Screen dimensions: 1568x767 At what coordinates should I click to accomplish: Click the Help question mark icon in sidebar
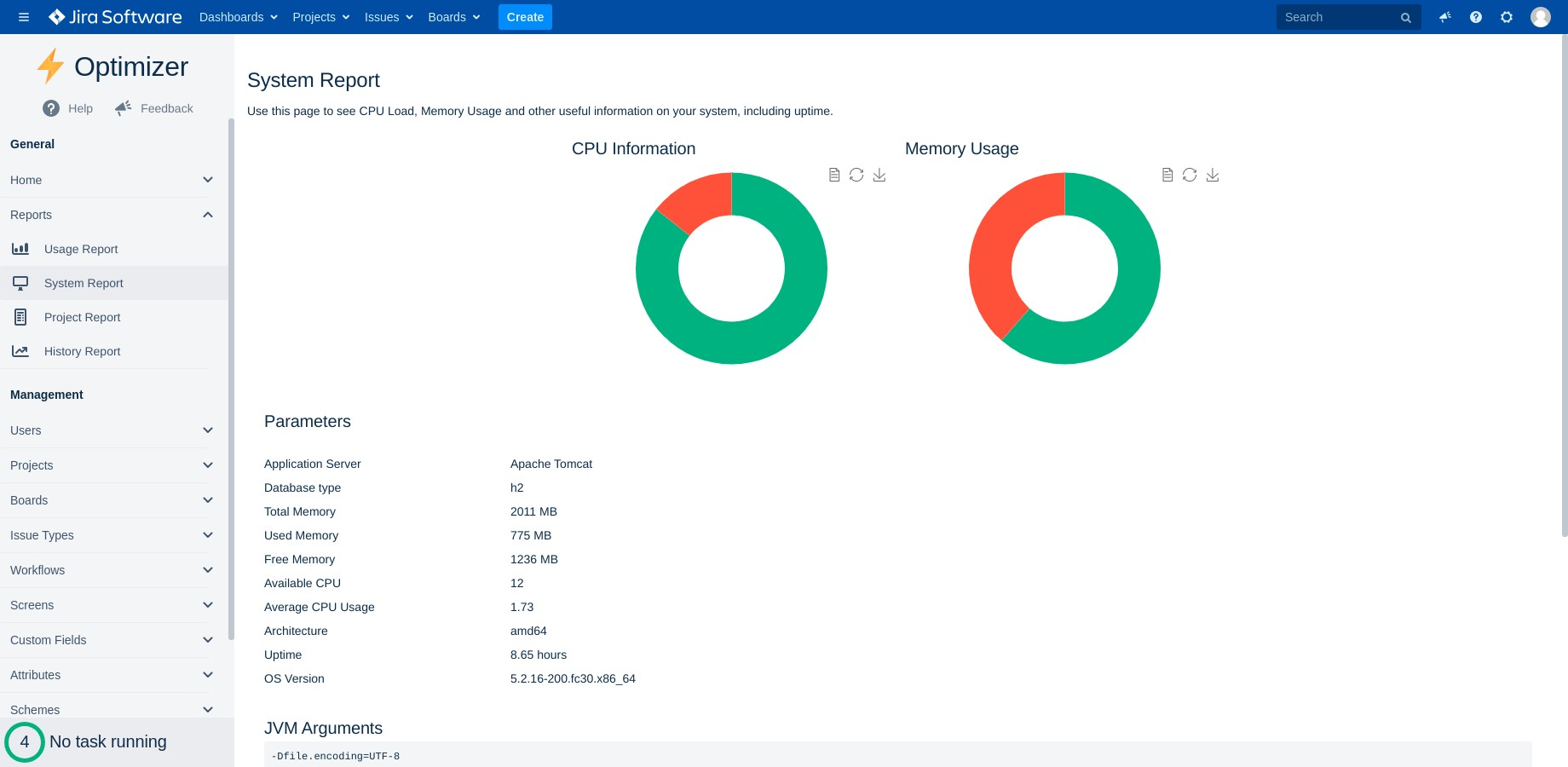(x=51, y=108)
